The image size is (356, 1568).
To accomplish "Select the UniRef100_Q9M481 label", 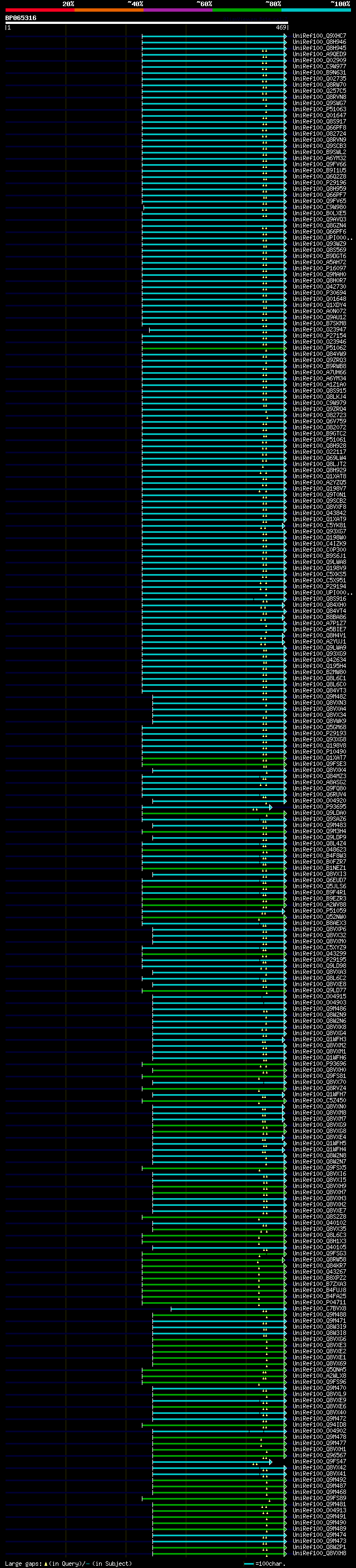I will pyautogui.click(x=319, y=1504).
